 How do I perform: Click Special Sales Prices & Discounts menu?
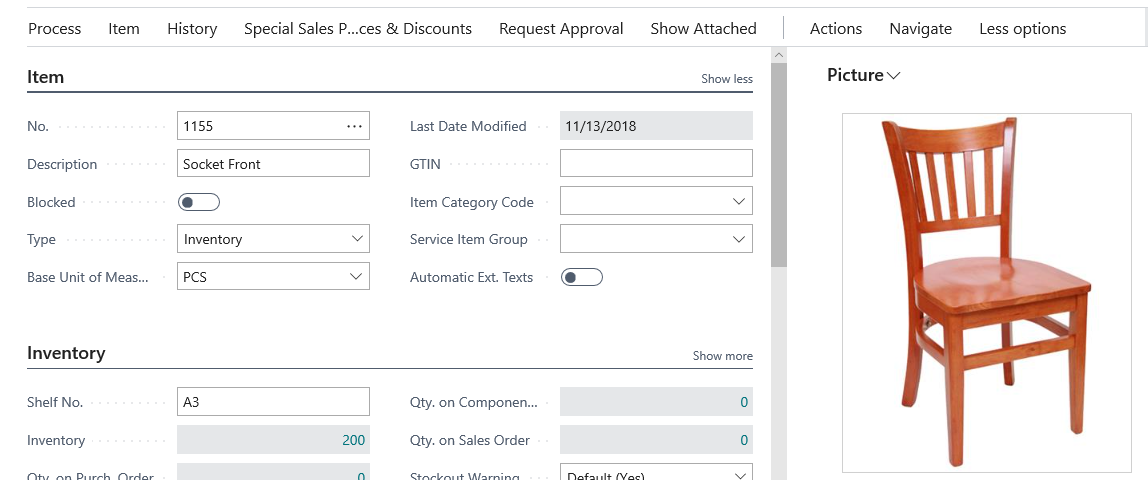(x=357, y=28)
